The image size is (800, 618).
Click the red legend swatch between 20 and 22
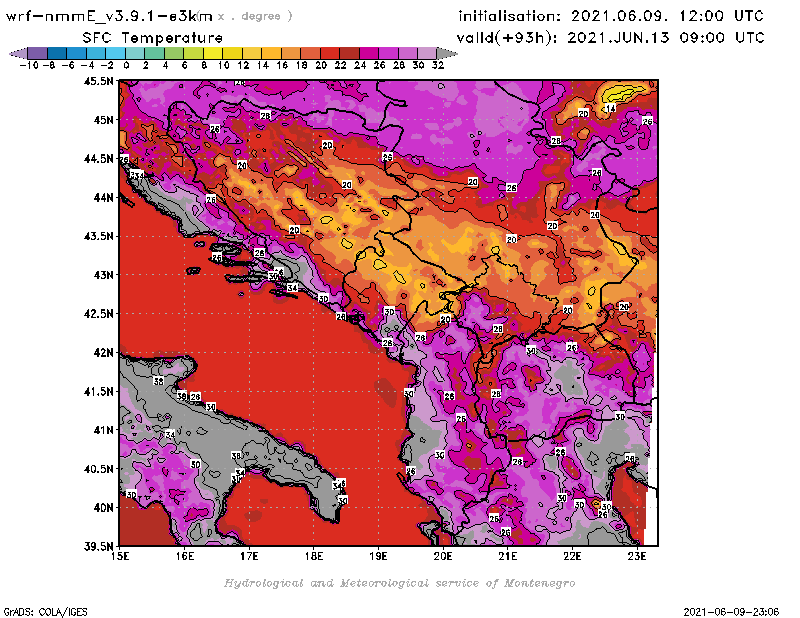tap(330, 53)
